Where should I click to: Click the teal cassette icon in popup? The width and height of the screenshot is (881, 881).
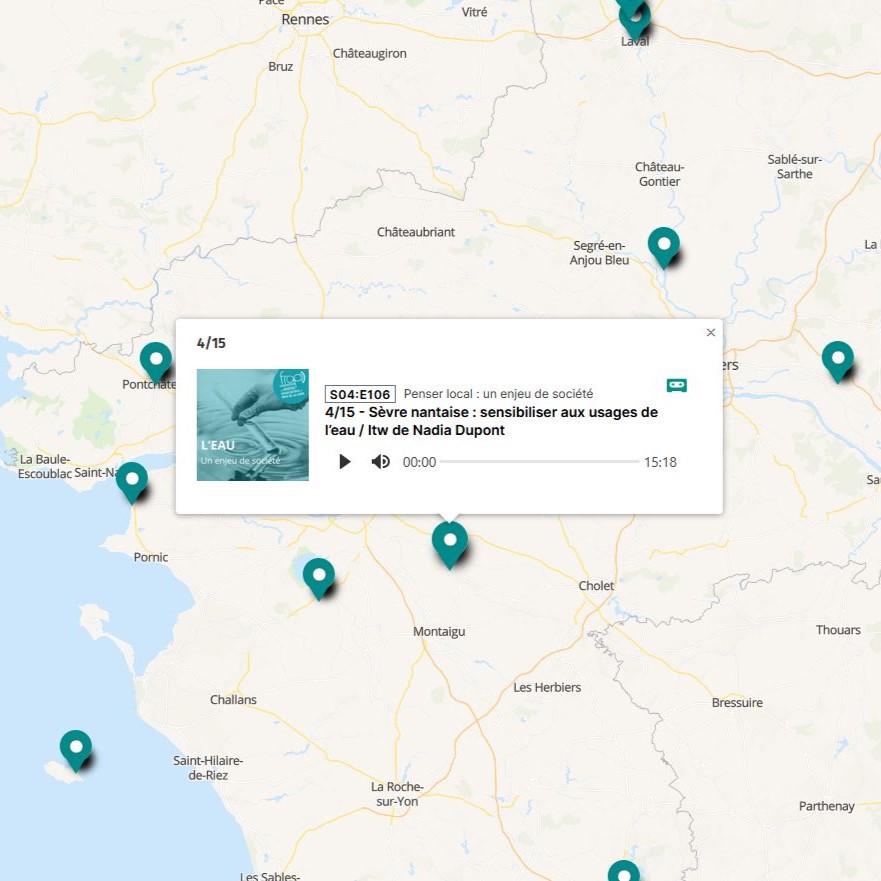click(x=677, y=386)
